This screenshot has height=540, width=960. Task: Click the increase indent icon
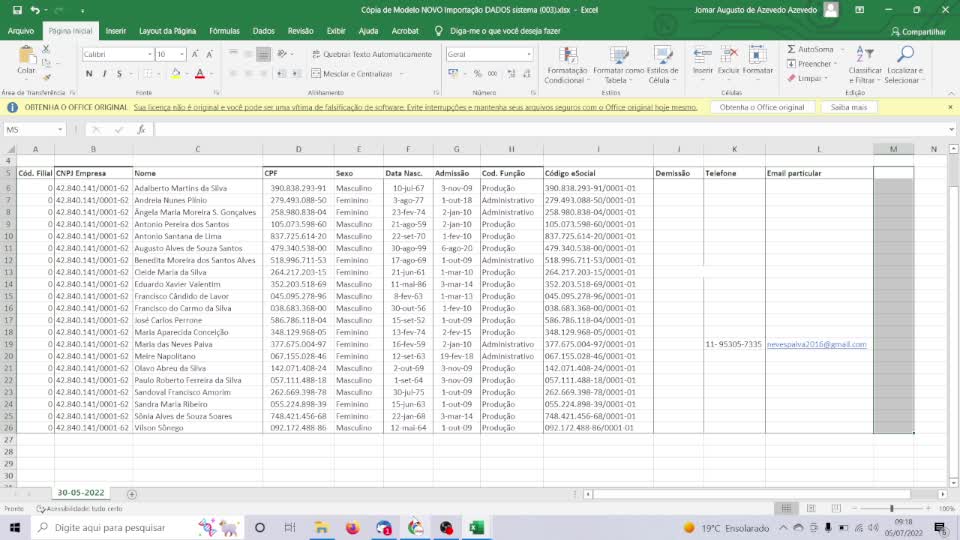pyautogui.click(x=296, y=73)
